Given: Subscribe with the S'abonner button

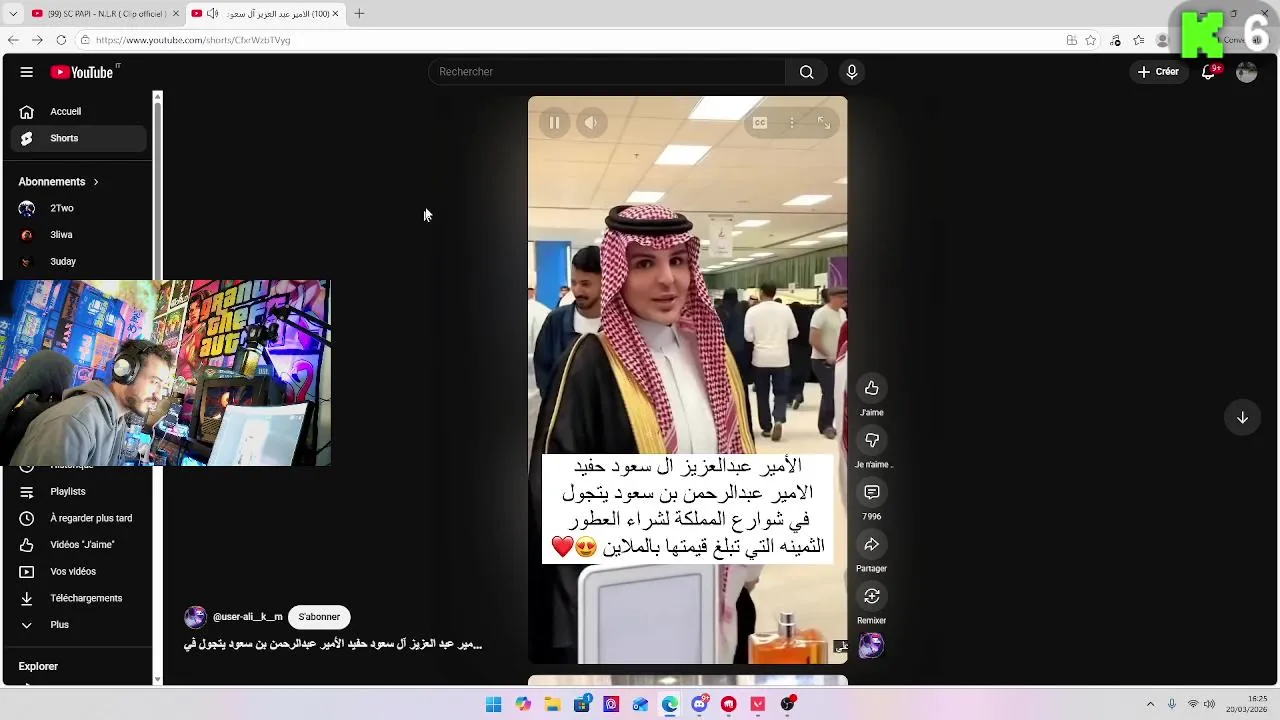Looking at the screenshot, I should 319,617.
